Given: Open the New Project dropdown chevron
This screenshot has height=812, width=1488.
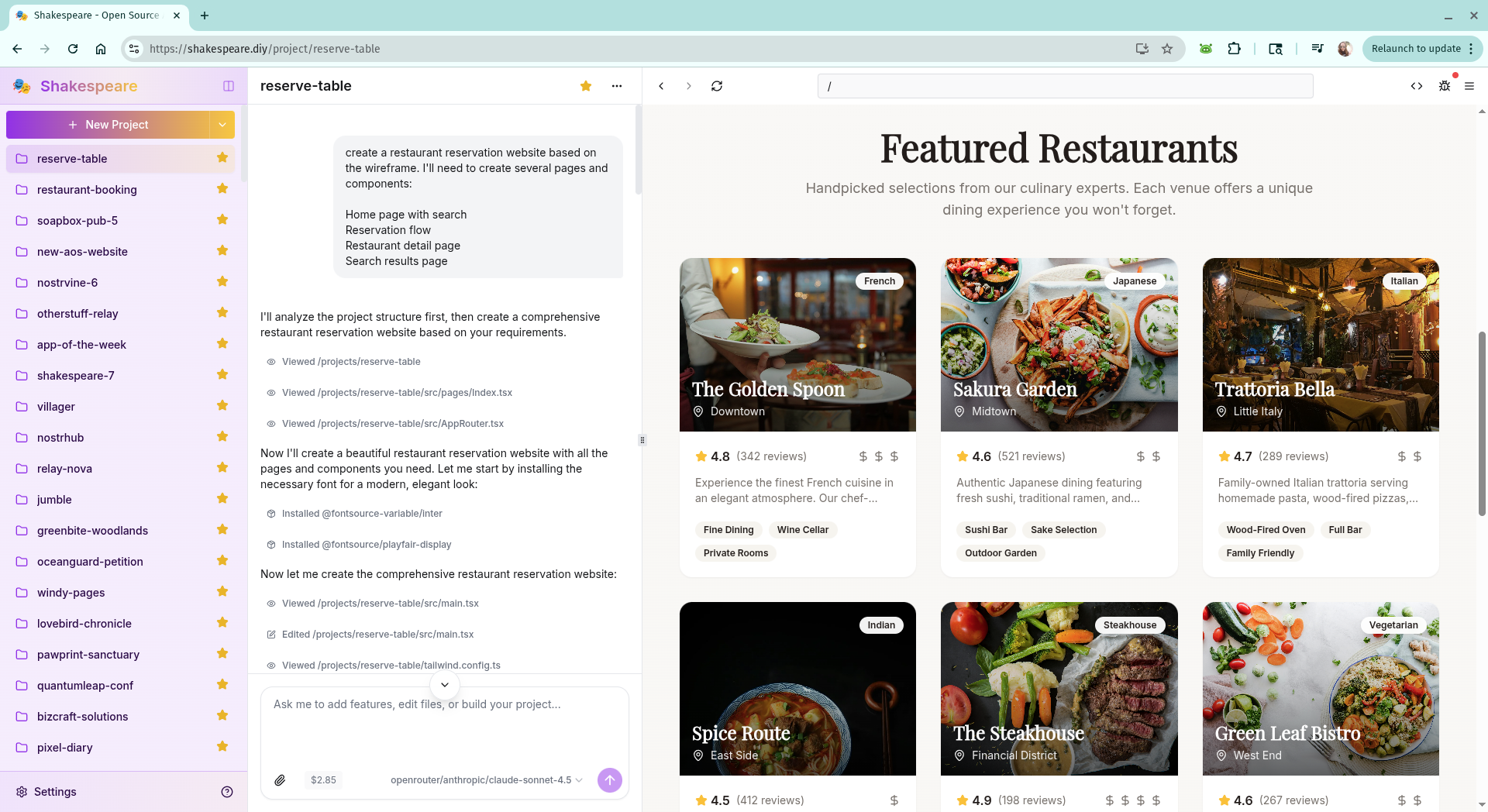Looking at the screenshot, I should [x=222, y=124].
